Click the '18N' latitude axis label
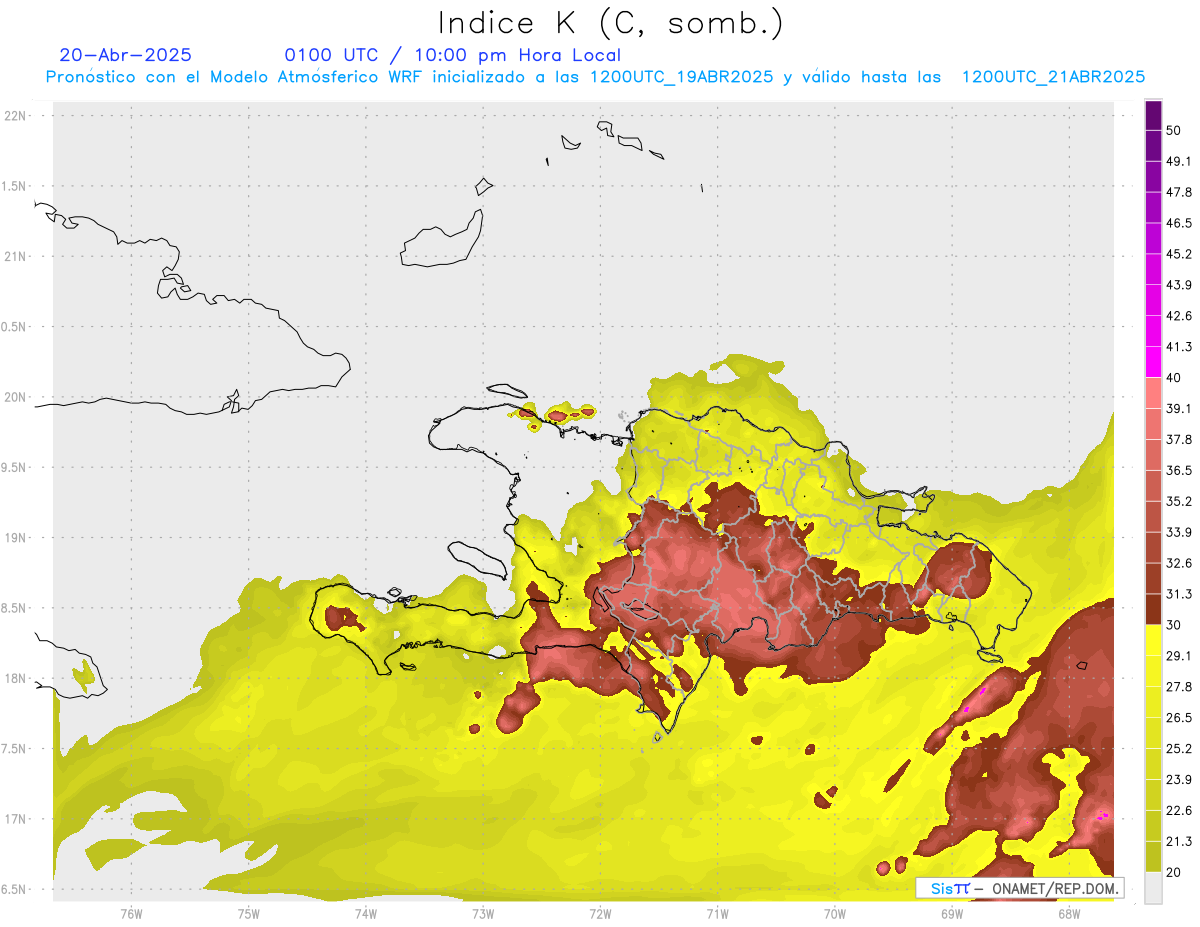This screenshot has width=1200, height=927. coord(15,678)
